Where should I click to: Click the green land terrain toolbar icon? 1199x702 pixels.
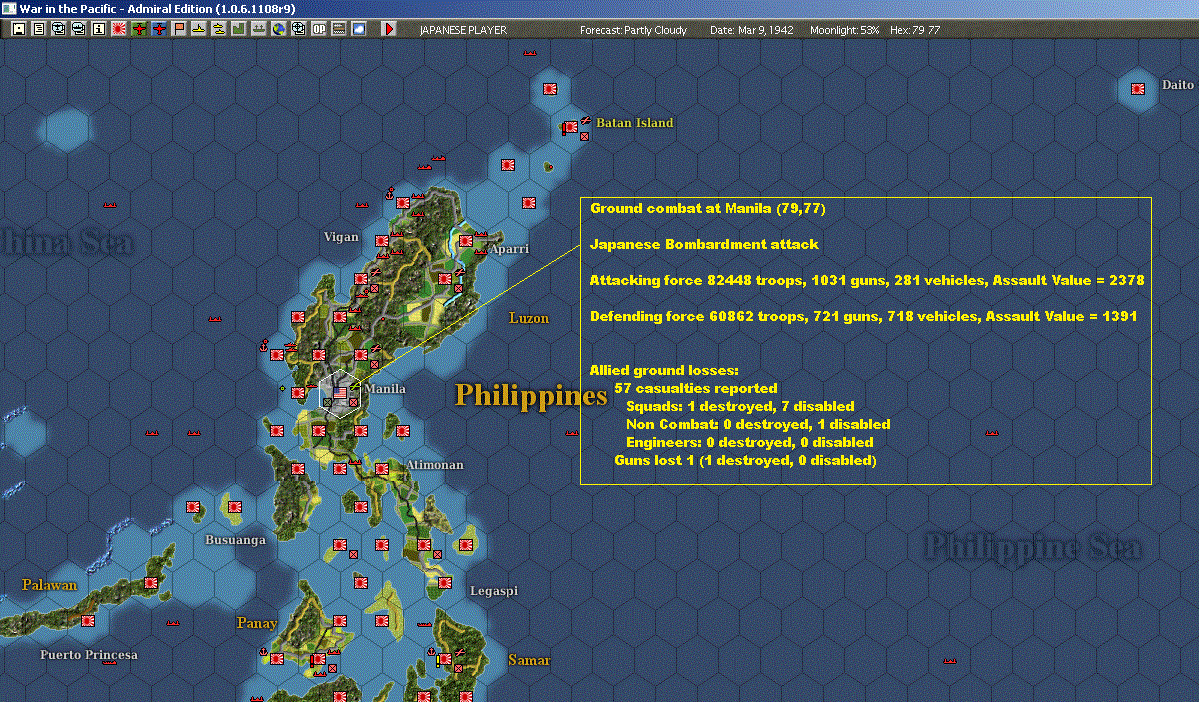(238, 29)
